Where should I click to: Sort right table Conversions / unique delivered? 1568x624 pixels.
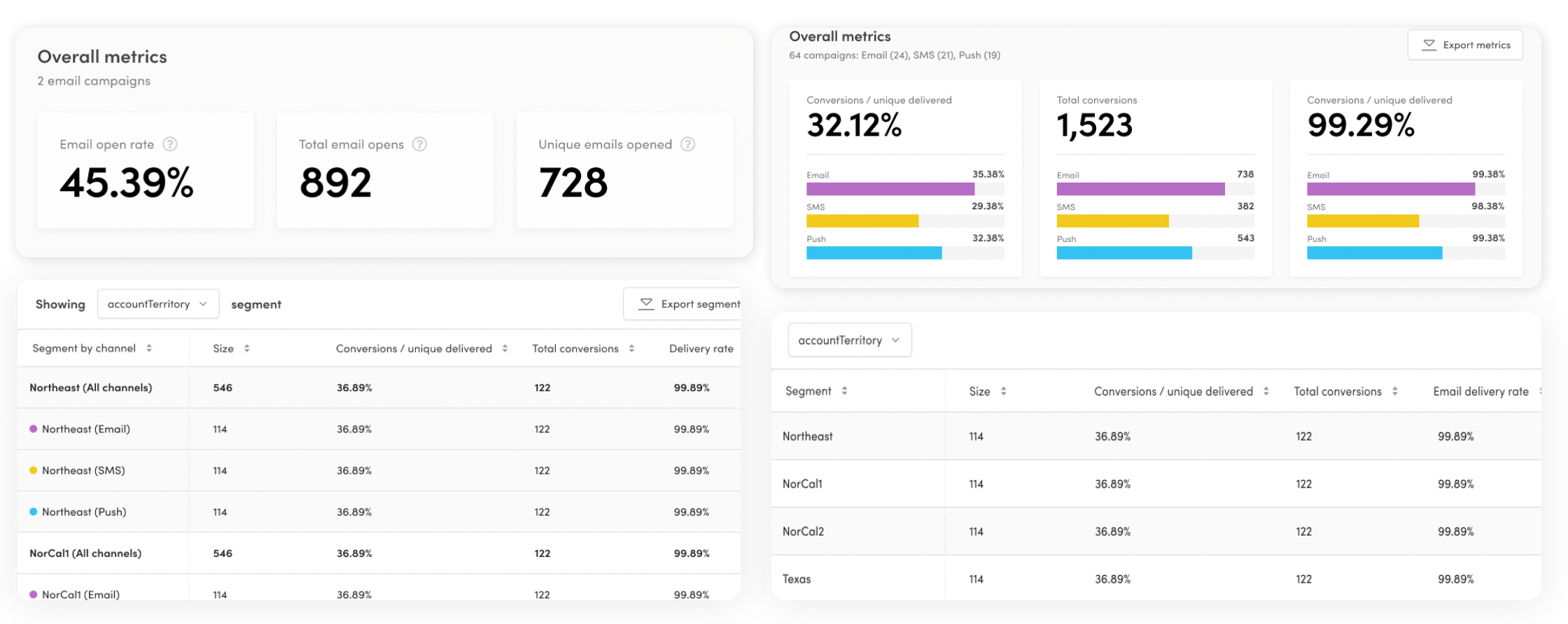coord(1266,391)
